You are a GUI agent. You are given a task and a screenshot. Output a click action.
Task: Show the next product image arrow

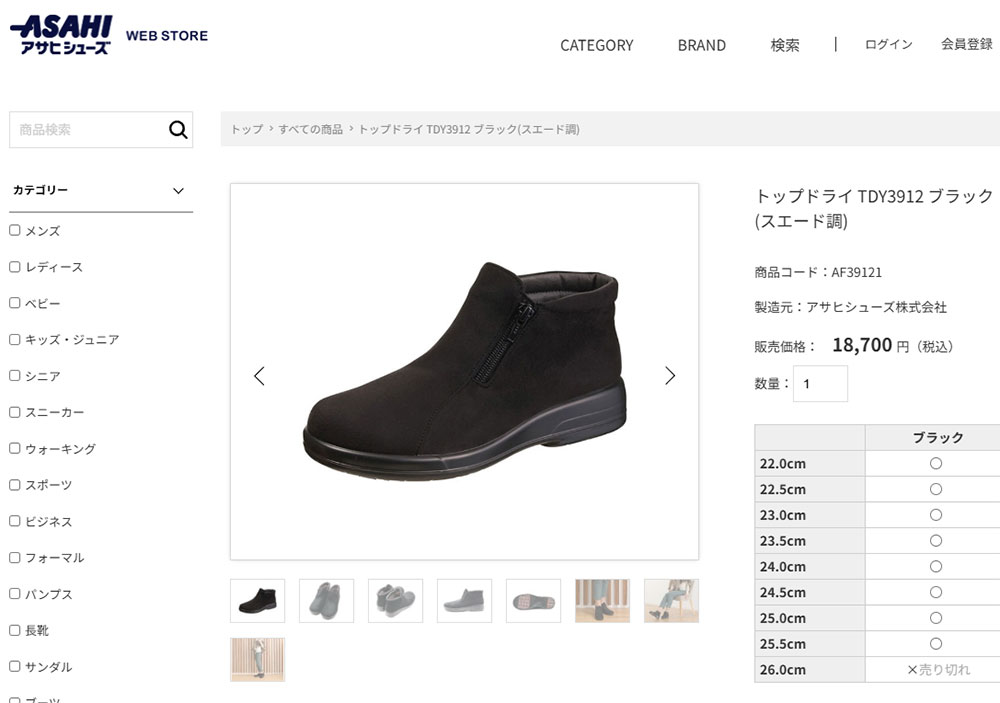click(670, 376)
